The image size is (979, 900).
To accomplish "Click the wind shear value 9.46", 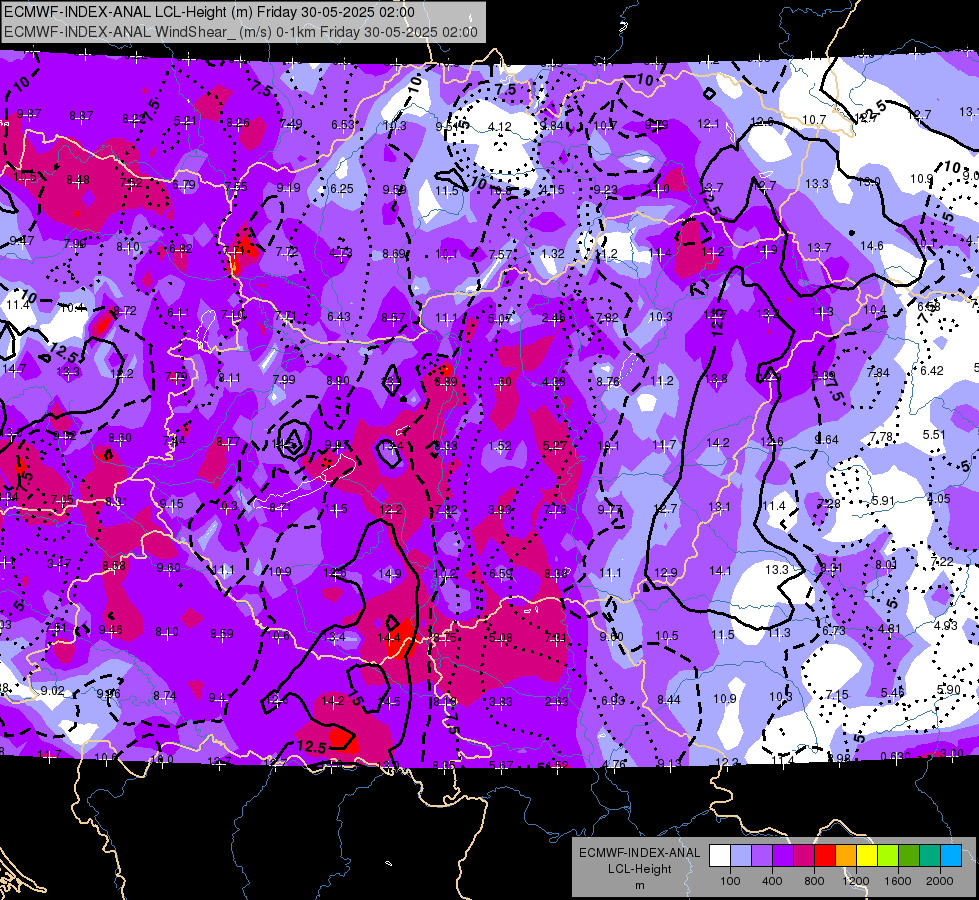I will coord(111,630).
